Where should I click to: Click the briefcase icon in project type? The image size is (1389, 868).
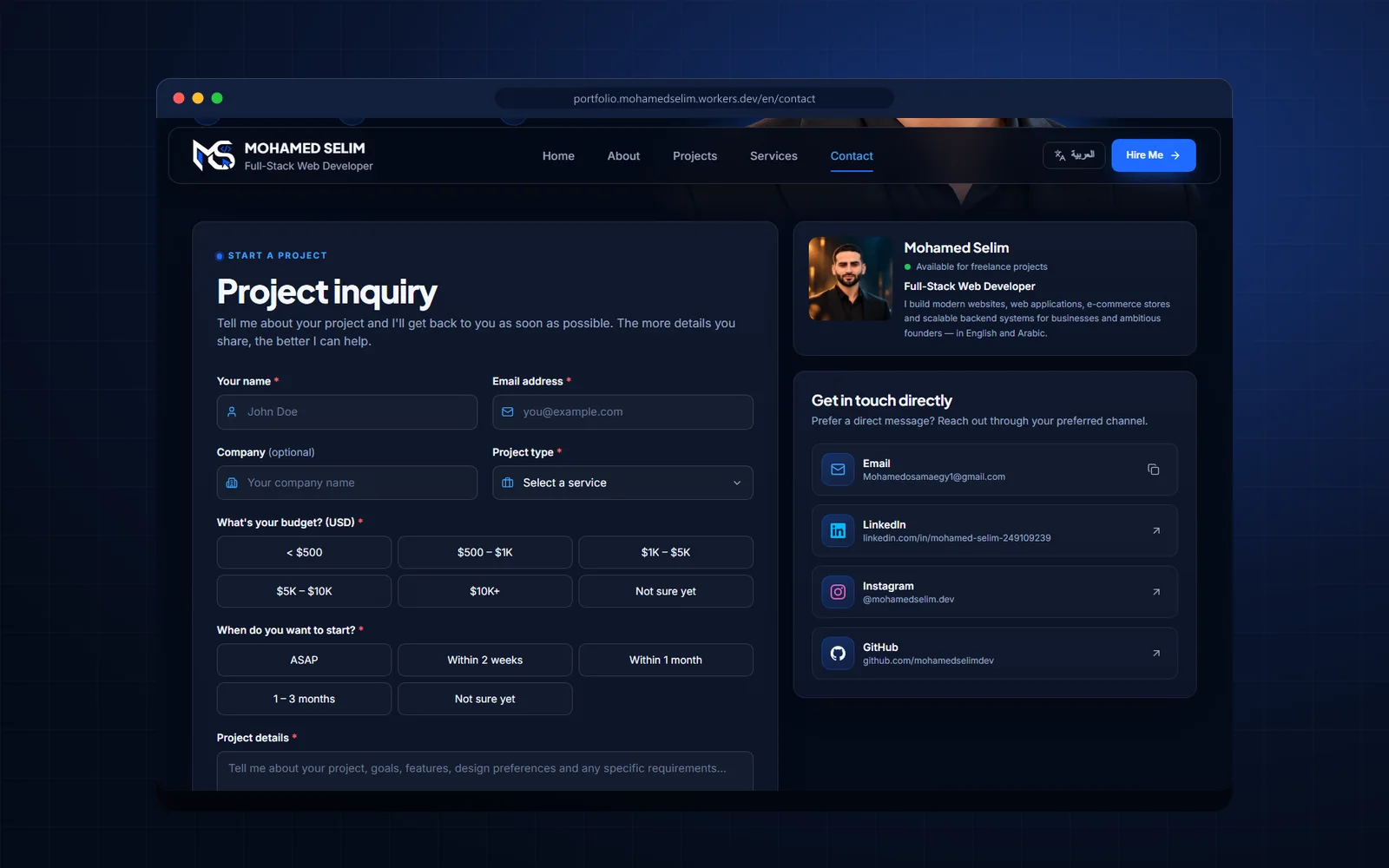508,483
